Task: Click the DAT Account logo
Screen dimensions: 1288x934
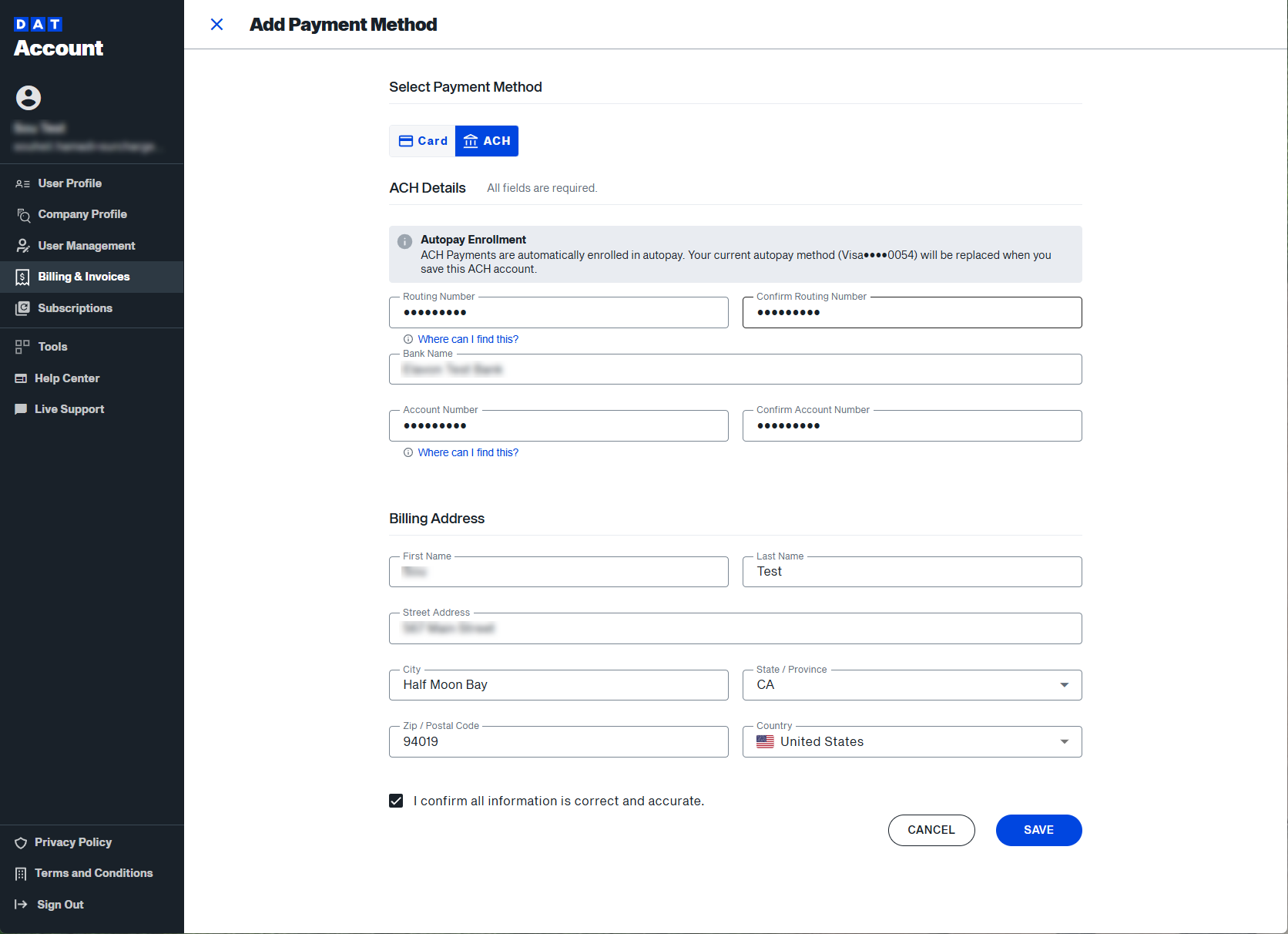Action: point(59,38)
